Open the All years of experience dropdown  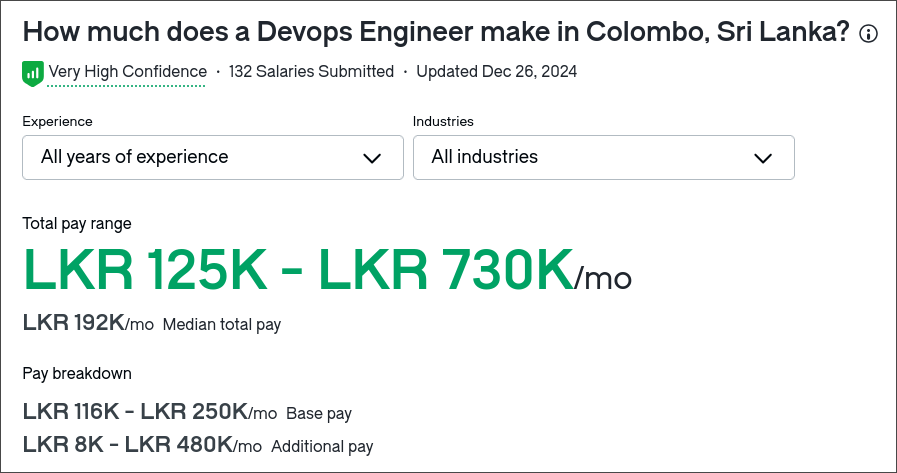pos(213,157)
